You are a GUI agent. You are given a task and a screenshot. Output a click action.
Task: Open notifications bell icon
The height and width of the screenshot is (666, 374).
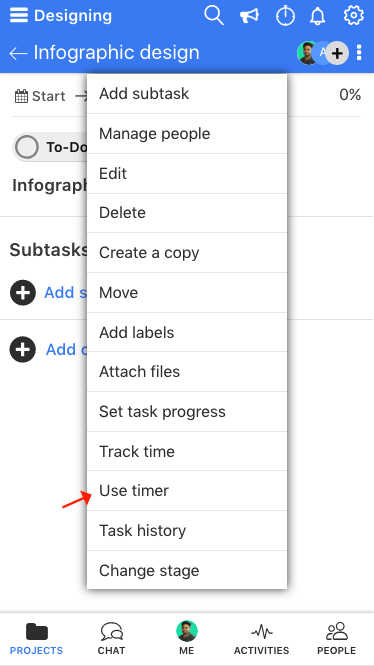pyautogui.click(x=318, y=16)
